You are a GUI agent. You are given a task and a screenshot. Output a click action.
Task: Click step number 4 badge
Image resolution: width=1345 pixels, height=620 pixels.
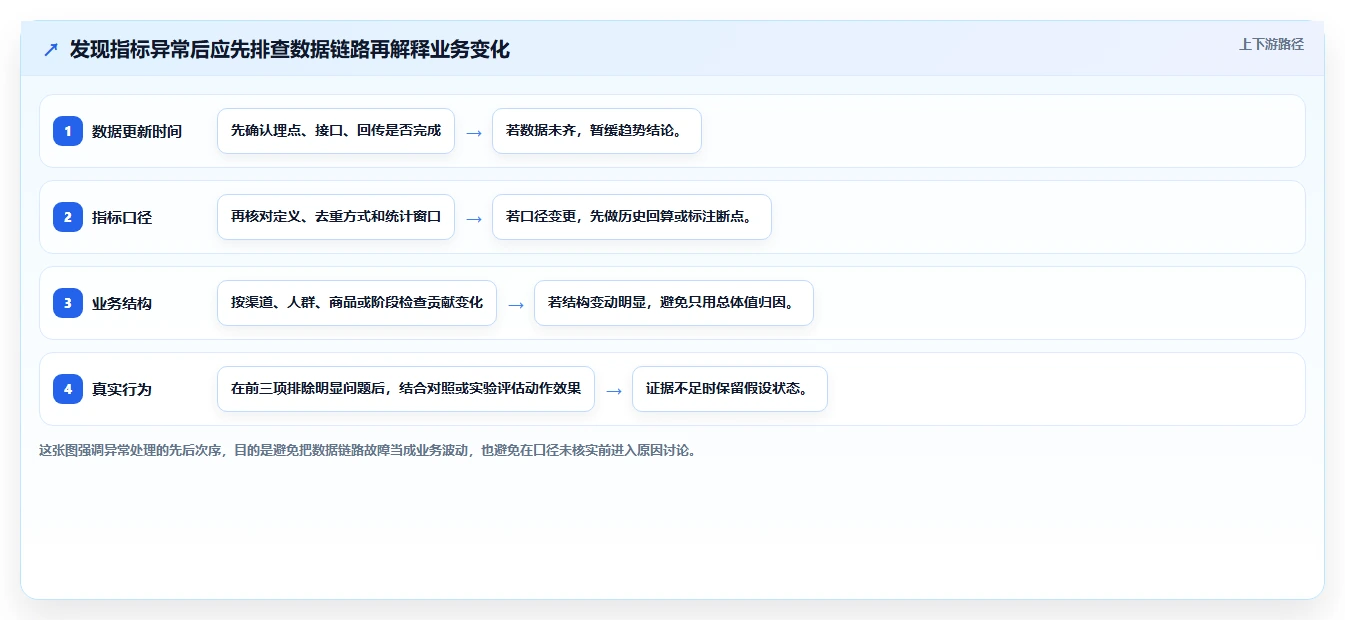(x=68, y=388)
